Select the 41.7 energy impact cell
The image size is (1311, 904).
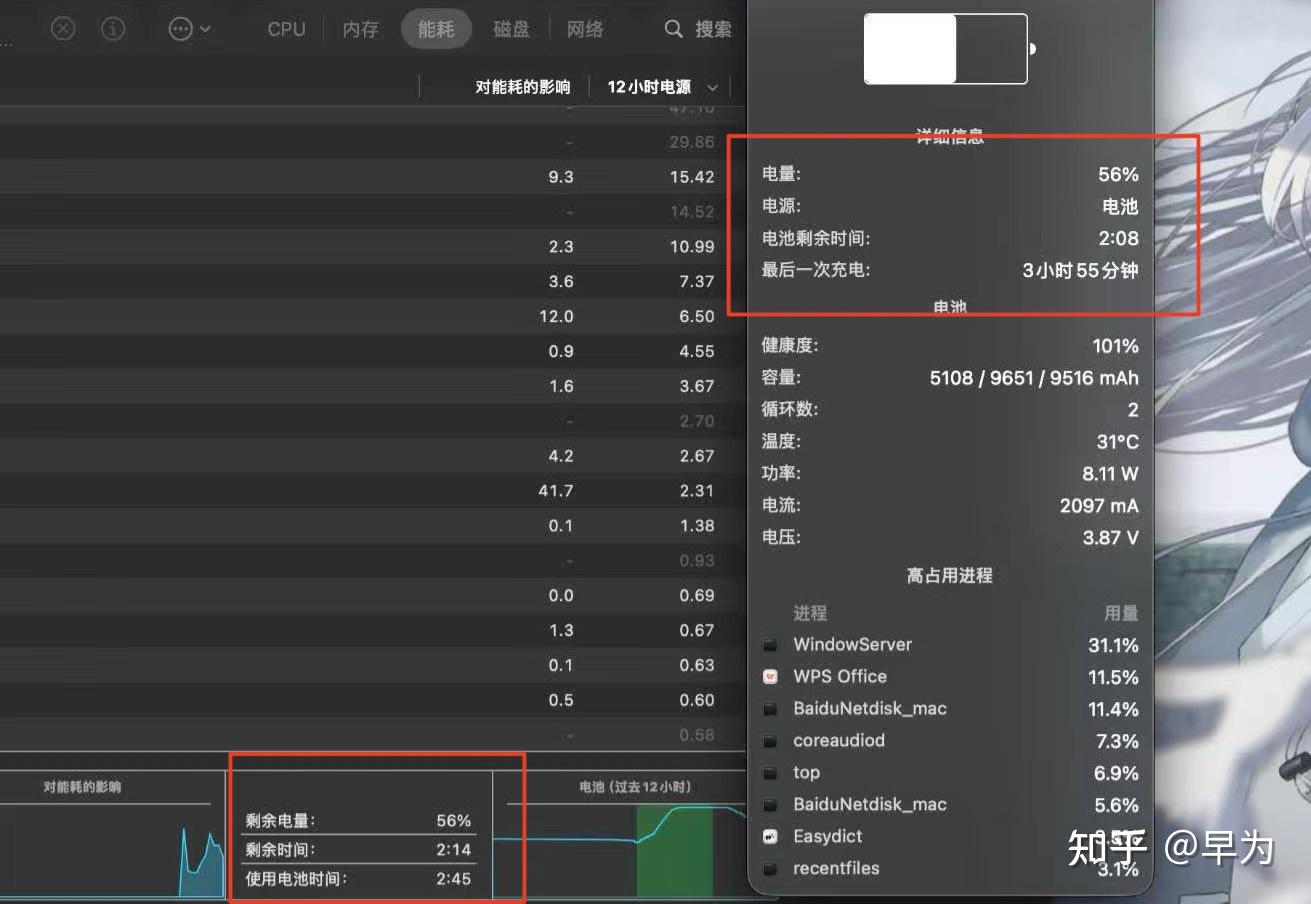tap(556, 491)
